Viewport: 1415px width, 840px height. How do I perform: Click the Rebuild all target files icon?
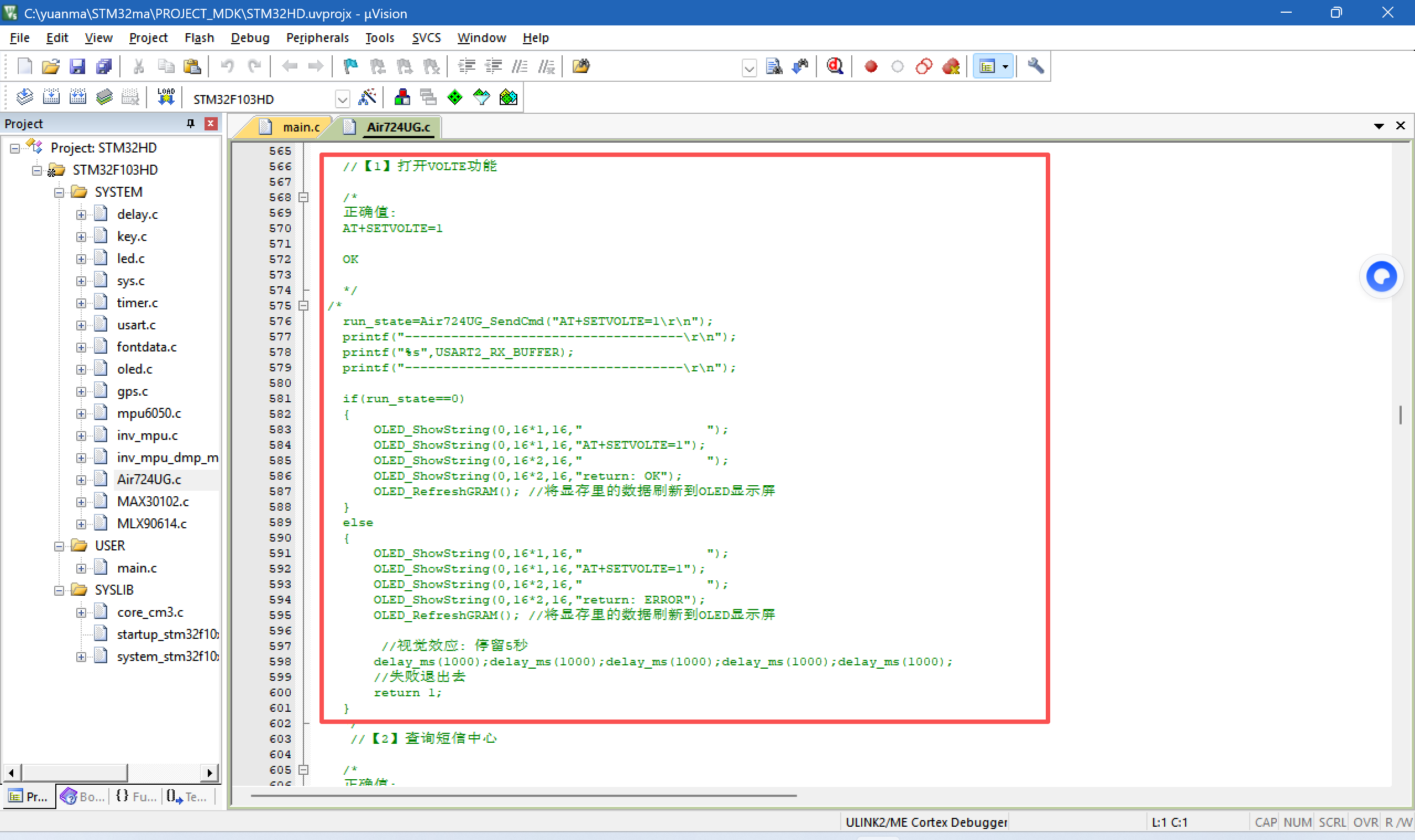(77, 97)
